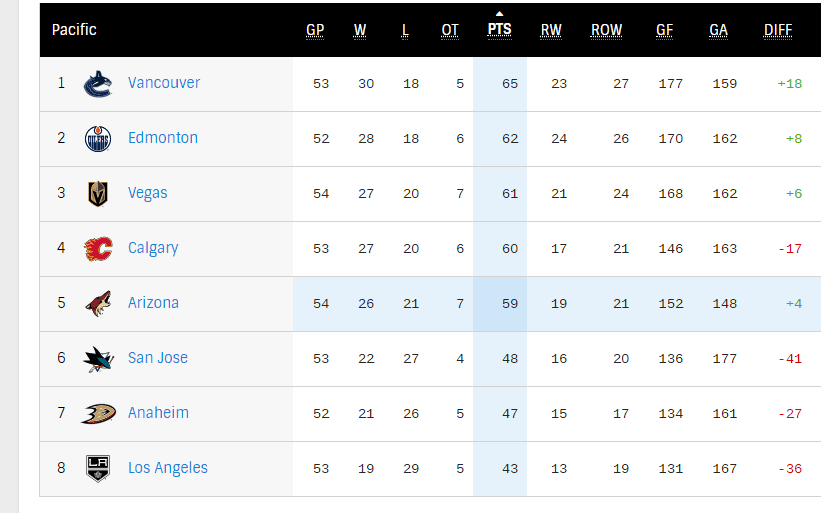This screenshot has height=513, width=821.
Task: Sort by ROW column header
Action: click(x=606, y=30)
